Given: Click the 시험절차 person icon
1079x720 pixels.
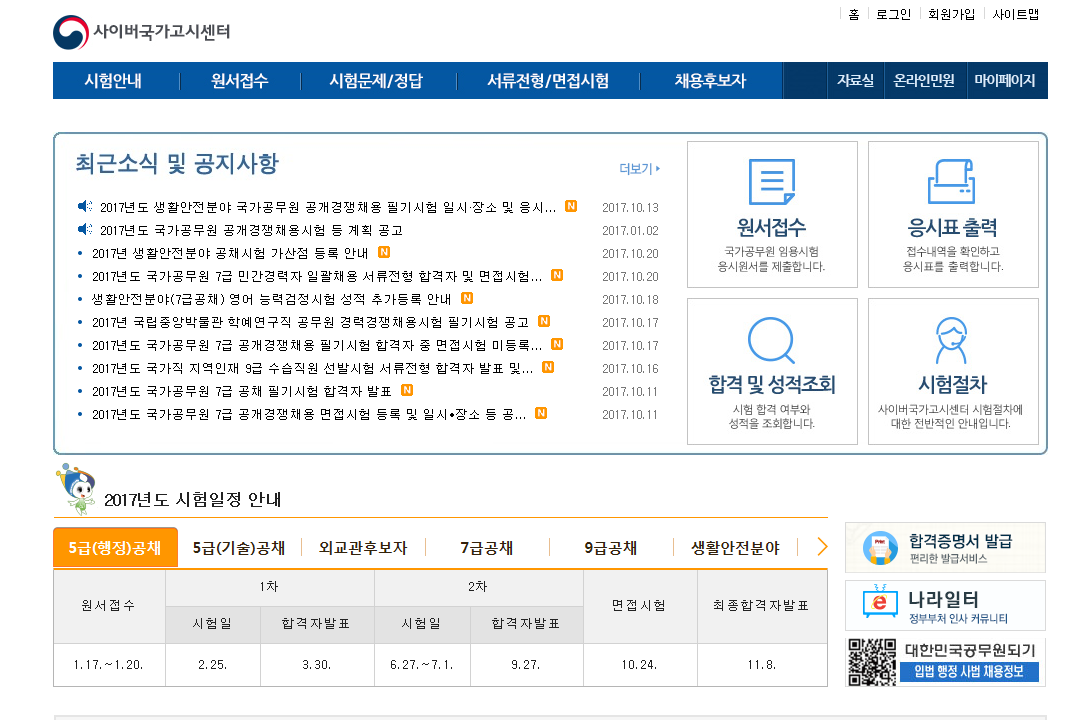Looking at the screenshot, I should (952, 340).
